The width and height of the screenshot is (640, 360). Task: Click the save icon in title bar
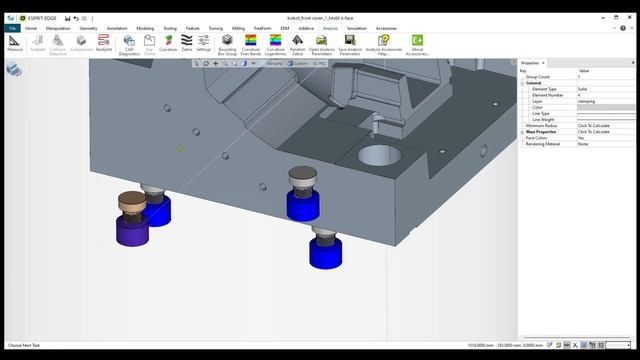pos(67,18)
